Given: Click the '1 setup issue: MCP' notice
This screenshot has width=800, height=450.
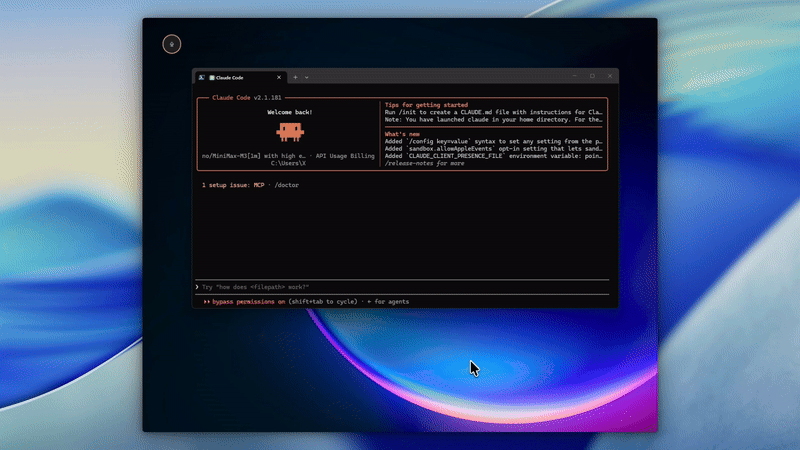Looking at the screenshot, I should point(233,185).
